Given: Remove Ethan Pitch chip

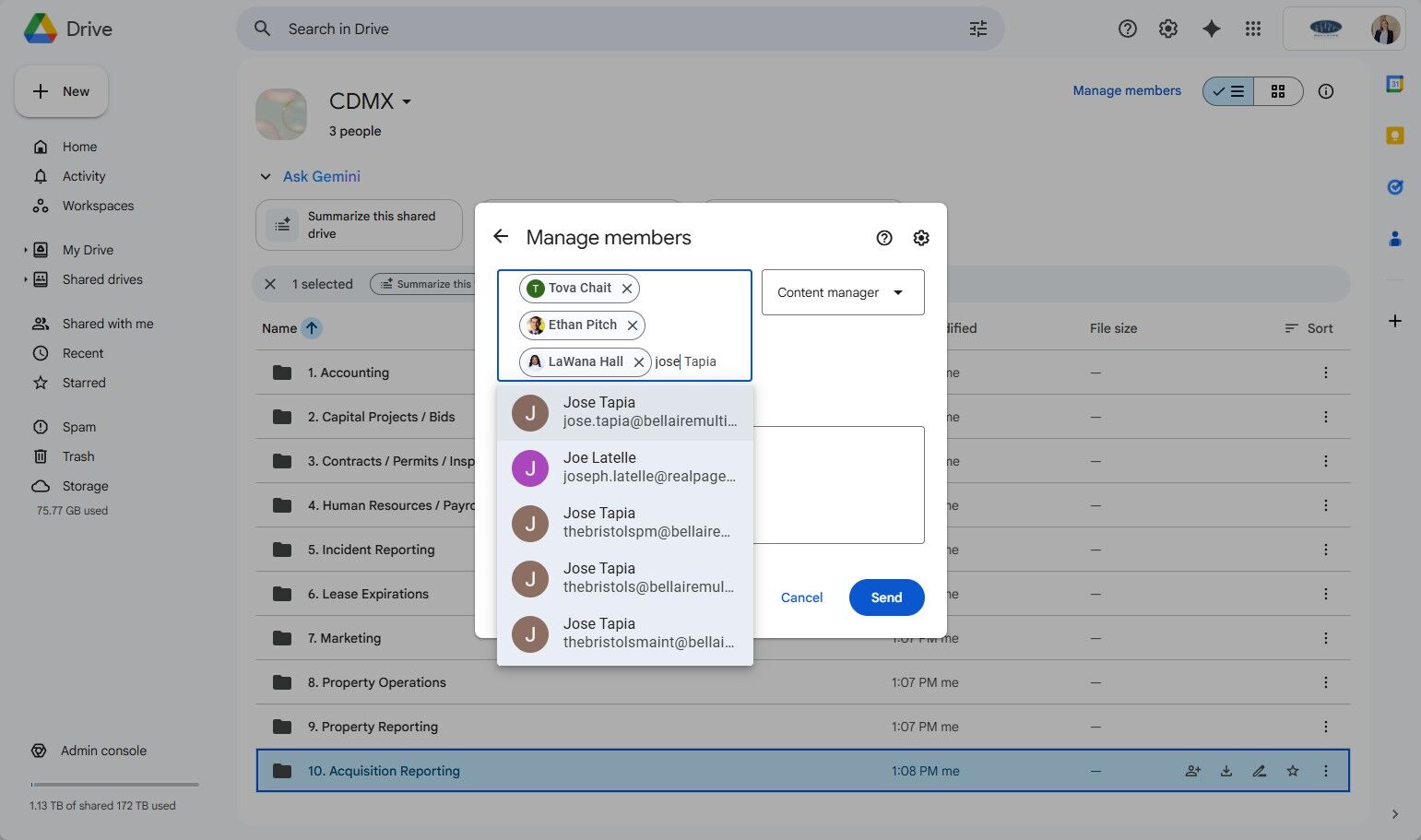Looking at the screenshot, I should coord(633,325).
